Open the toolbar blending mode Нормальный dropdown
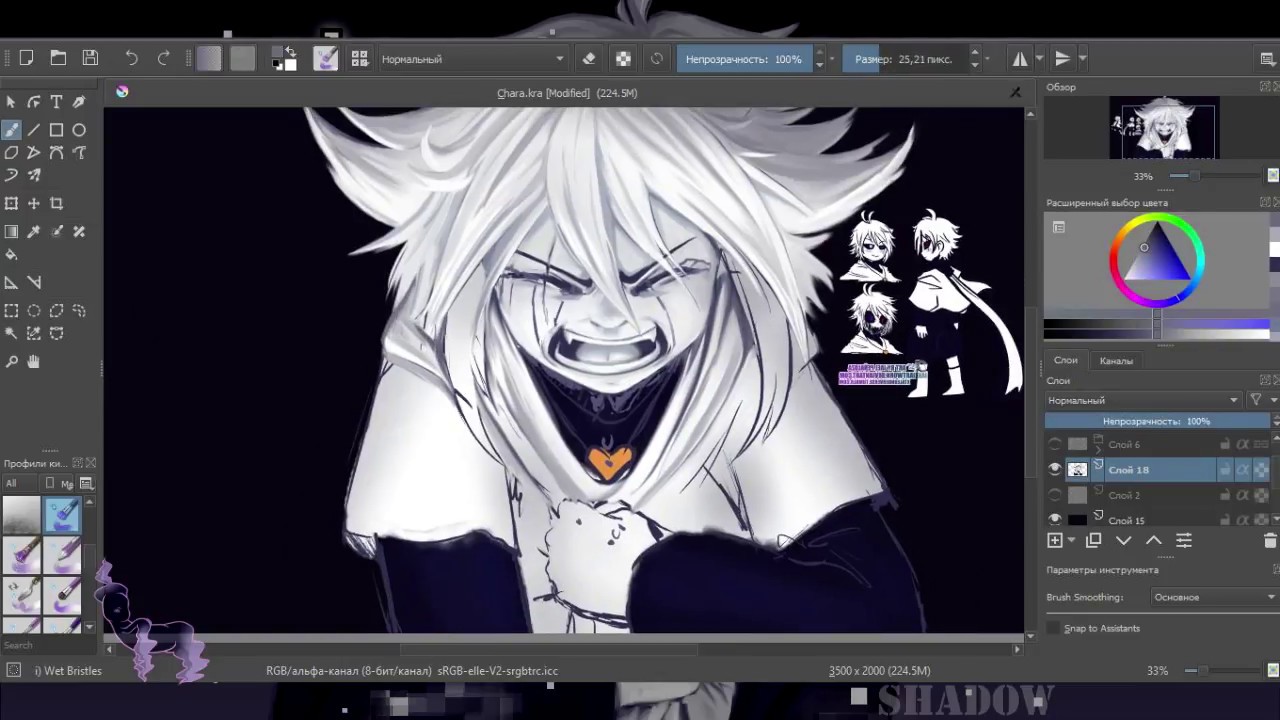 click(x=472, y=59)
